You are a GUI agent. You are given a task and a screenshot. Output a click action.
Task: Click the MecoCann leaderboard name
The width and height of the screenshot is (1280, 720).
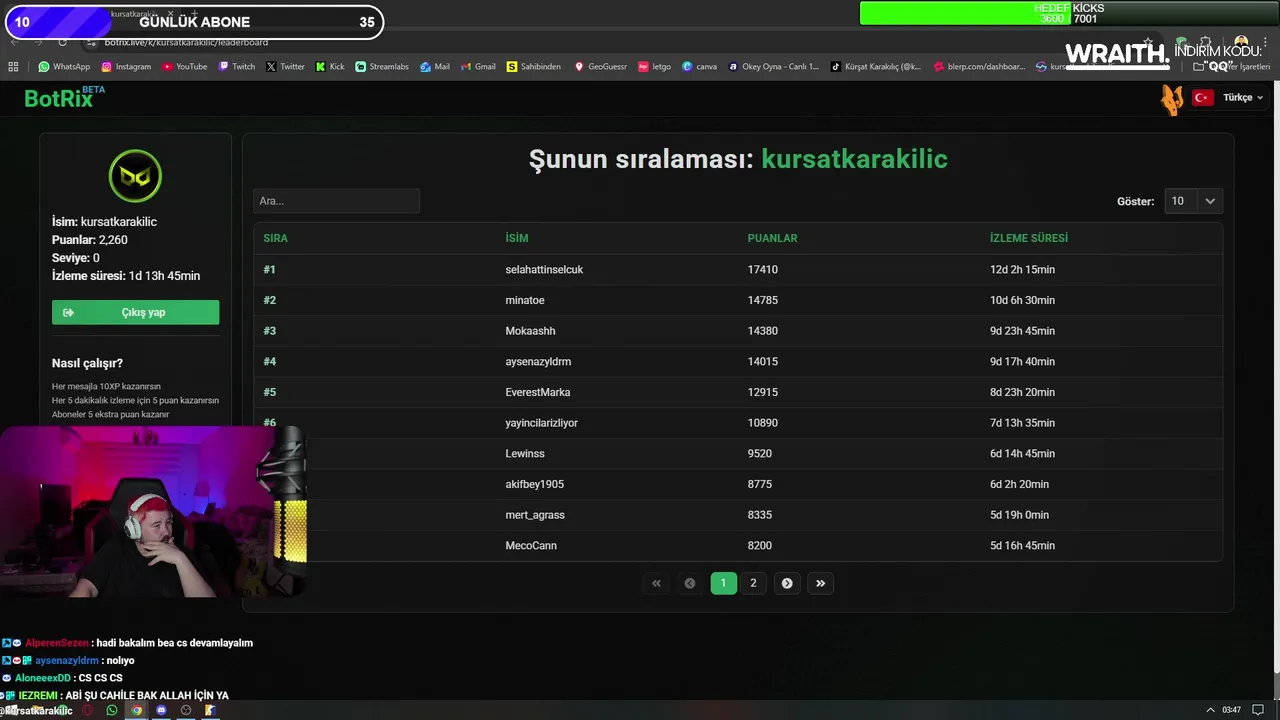pos(531,545)
